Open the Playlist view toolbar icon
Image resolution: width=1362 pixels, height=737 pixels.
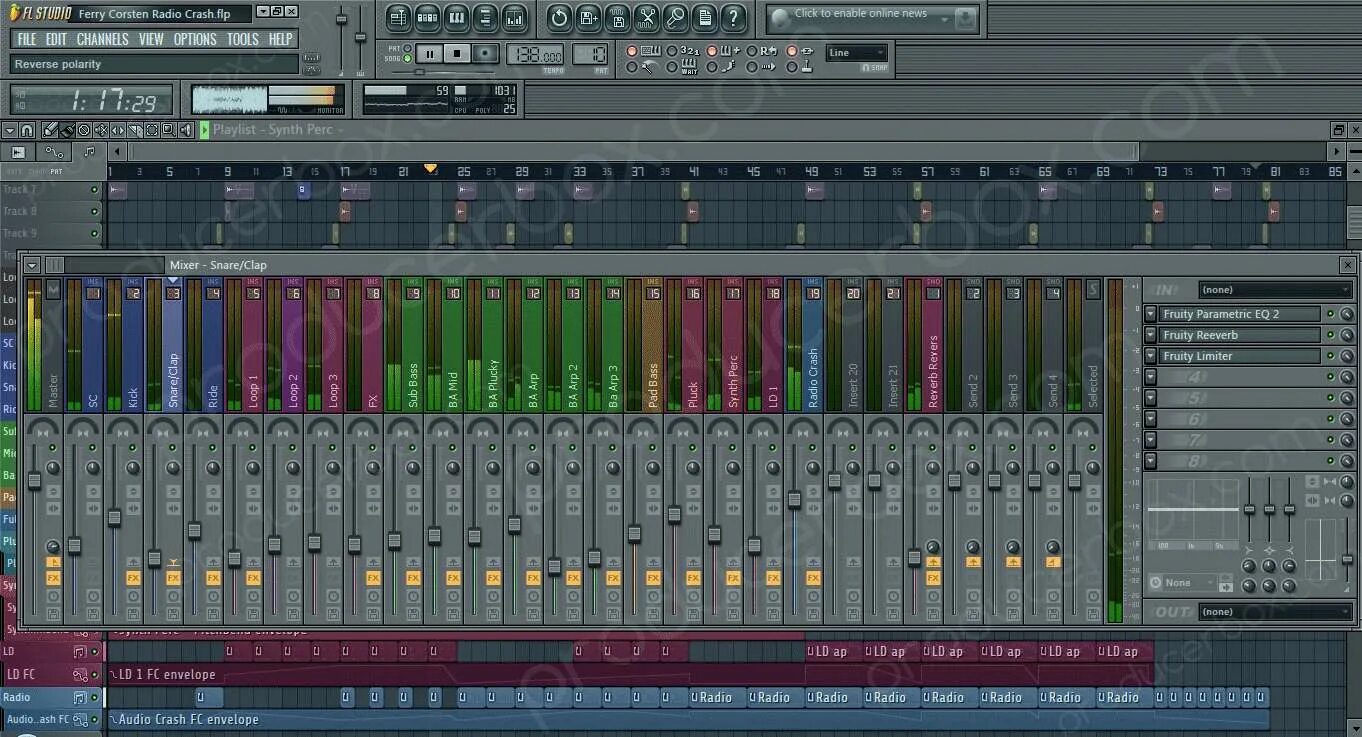398,17
